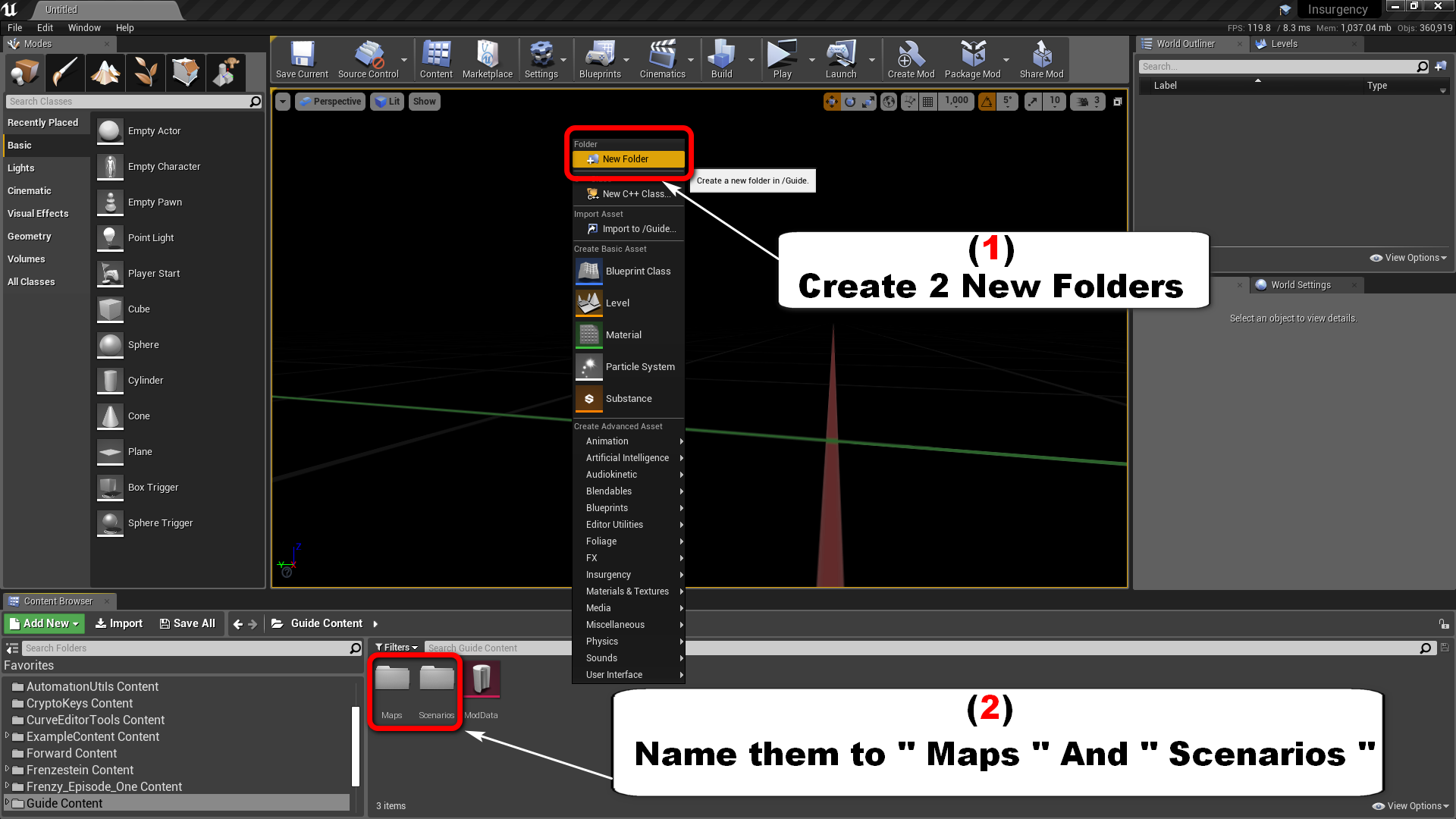Toggle world coordinate system globe
The height and width of the screenshot is (819, 1456).
click(889, 102)
